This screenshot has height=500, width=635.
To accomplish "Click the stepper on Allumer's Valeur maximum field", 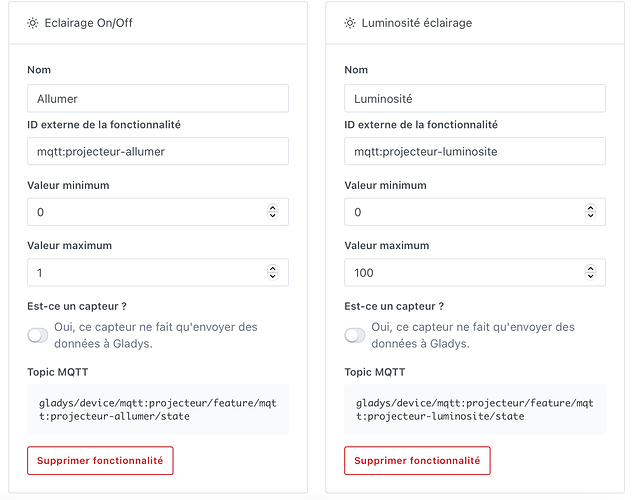I will point(273,272).
